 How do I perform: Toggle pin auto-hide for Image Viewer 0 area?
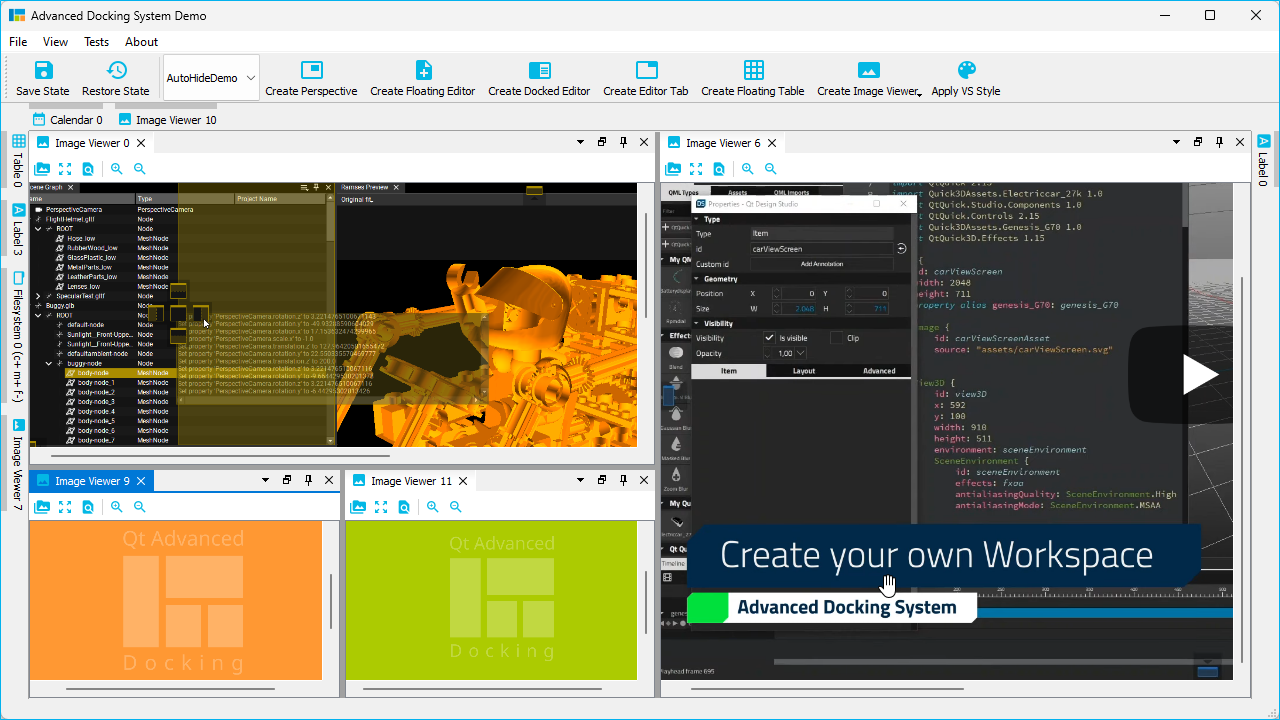pos(623,143)
